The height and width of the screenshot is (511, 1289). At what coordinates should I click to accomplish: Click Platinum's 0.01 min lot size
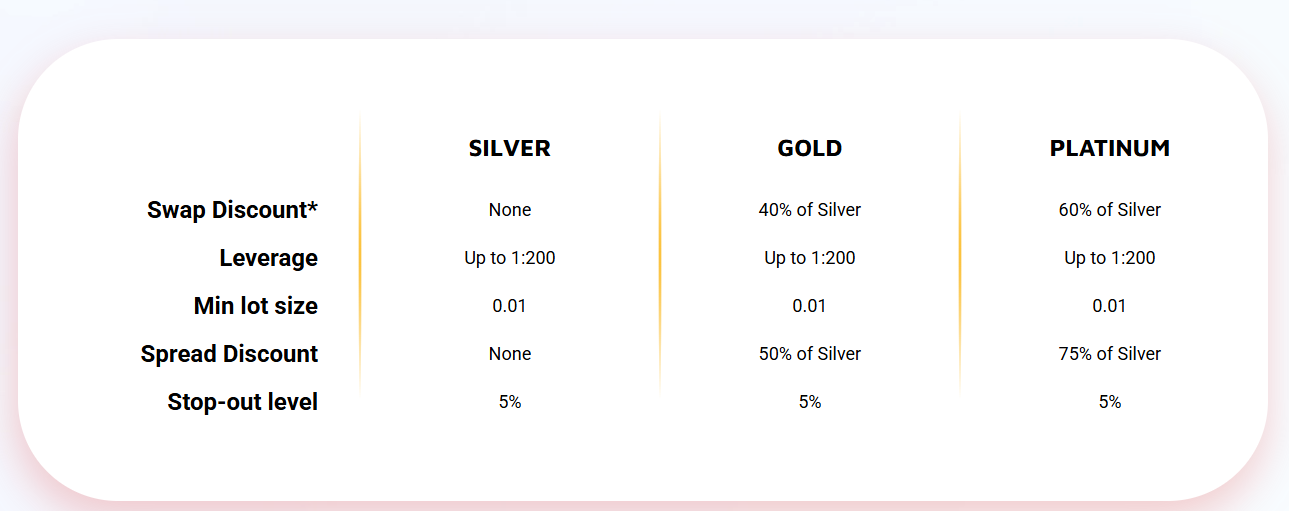(1110, 306)
